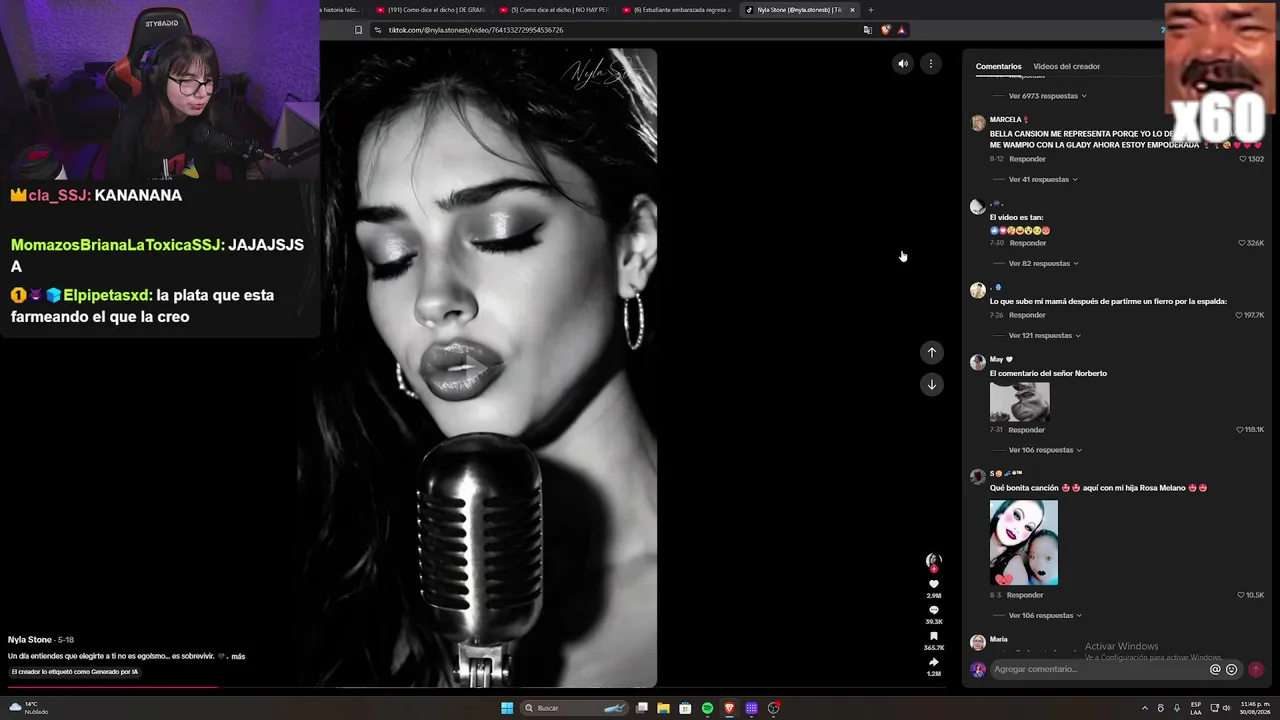Switch to 'Estudiante embarazada regresa' browser tab
The height and width of the screenshot is (720, 1280).
tap(676, 10)
